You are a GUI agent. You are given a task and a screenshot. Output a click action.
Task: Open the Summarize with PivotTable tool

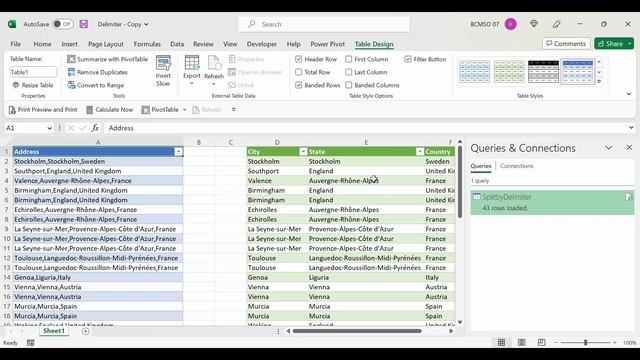click(107, 59)
